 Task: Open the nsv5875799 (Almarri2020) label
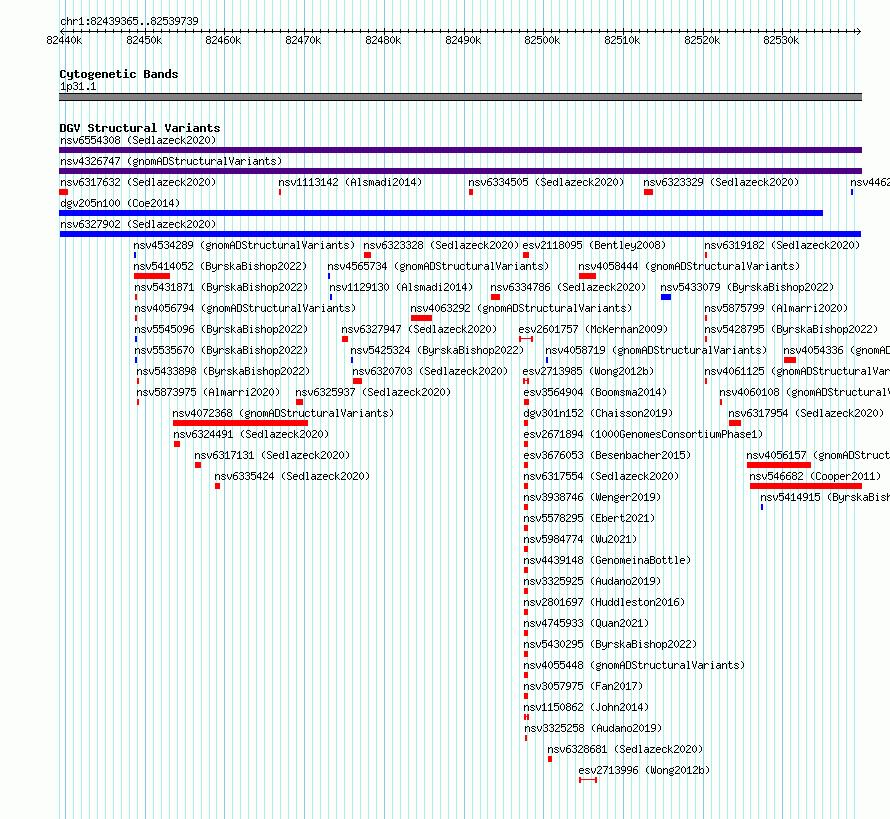coord(776,308)
